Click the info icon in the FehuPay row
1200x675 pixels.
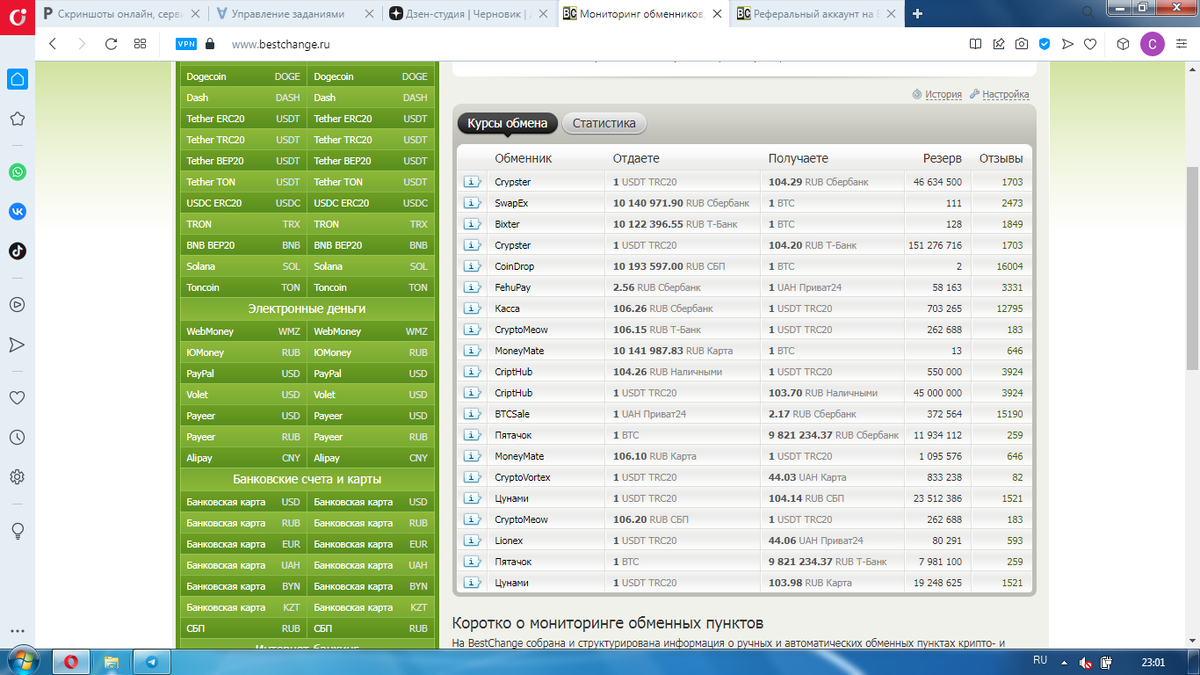click(x=472, y=287)
